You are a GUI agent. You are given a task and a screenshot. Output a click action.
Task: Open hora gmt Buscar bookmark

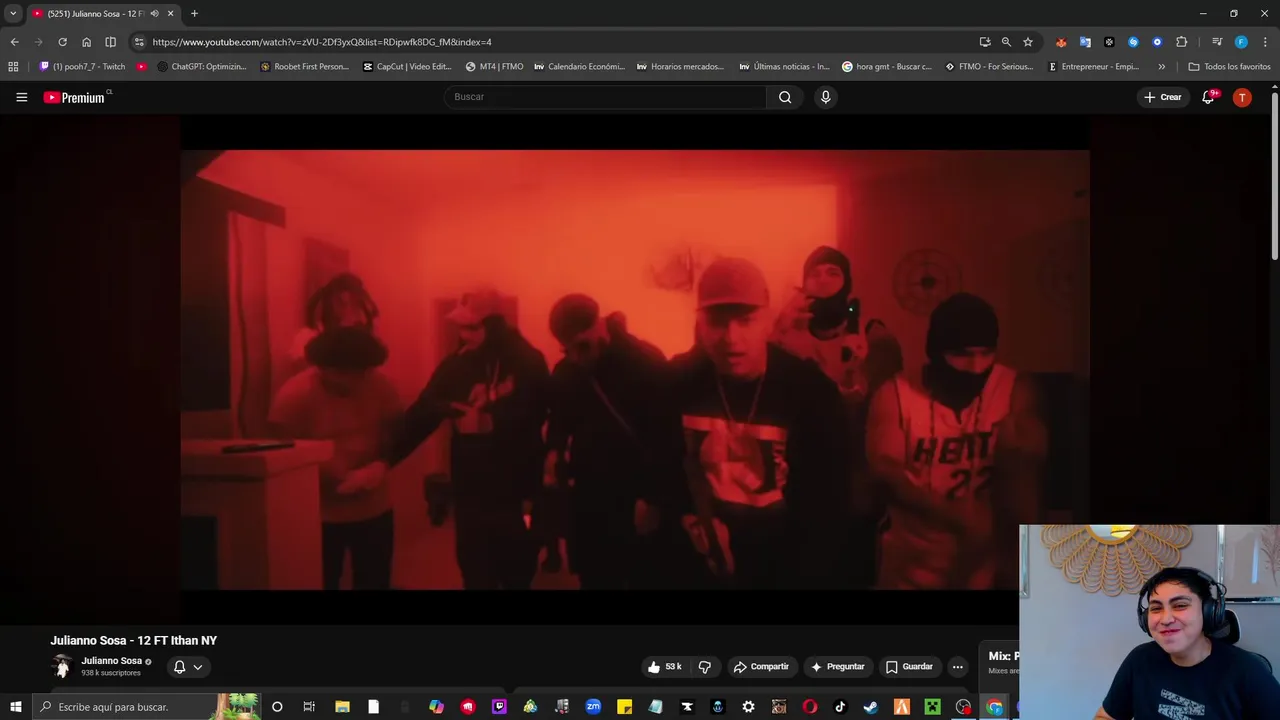point(887,67)
